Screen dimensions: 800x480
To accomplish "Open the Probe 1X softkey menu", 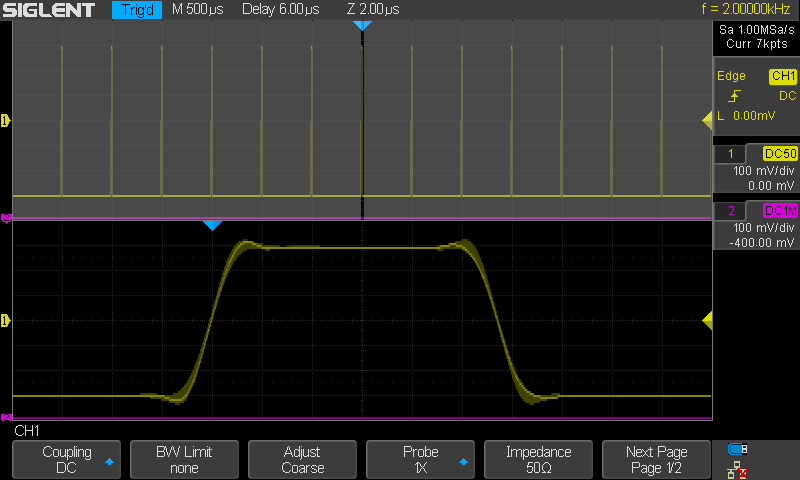I will [x=420, y=460].
